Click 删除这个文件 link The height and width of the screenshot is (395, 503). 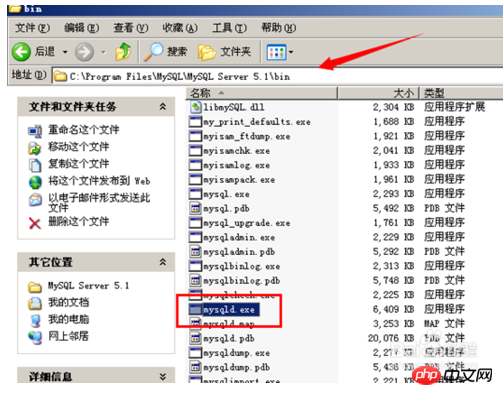coord(79,221)
